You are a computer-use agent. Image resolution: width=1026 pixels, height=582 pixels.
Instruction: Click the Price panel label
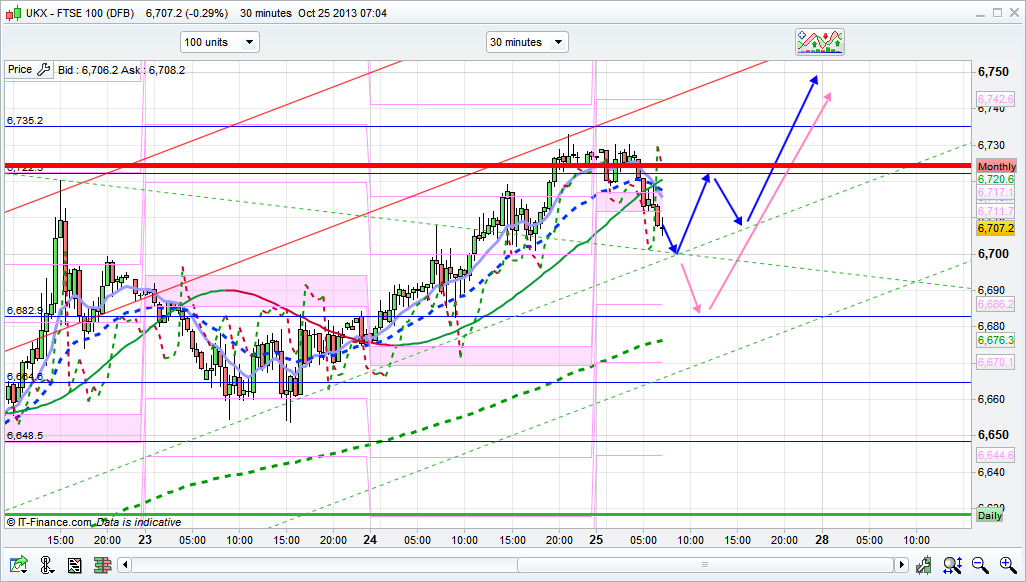tap(19, 70)
